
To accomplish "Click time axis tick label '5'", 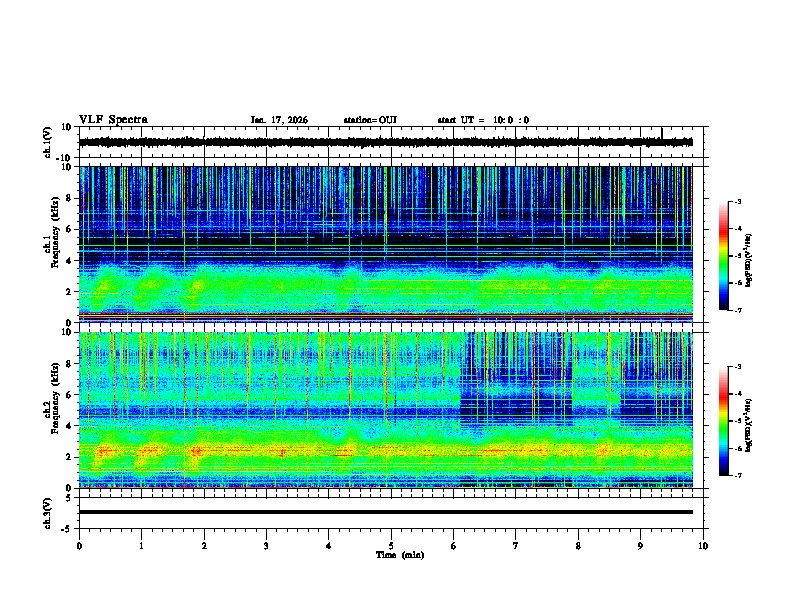I will coord(391,546).
